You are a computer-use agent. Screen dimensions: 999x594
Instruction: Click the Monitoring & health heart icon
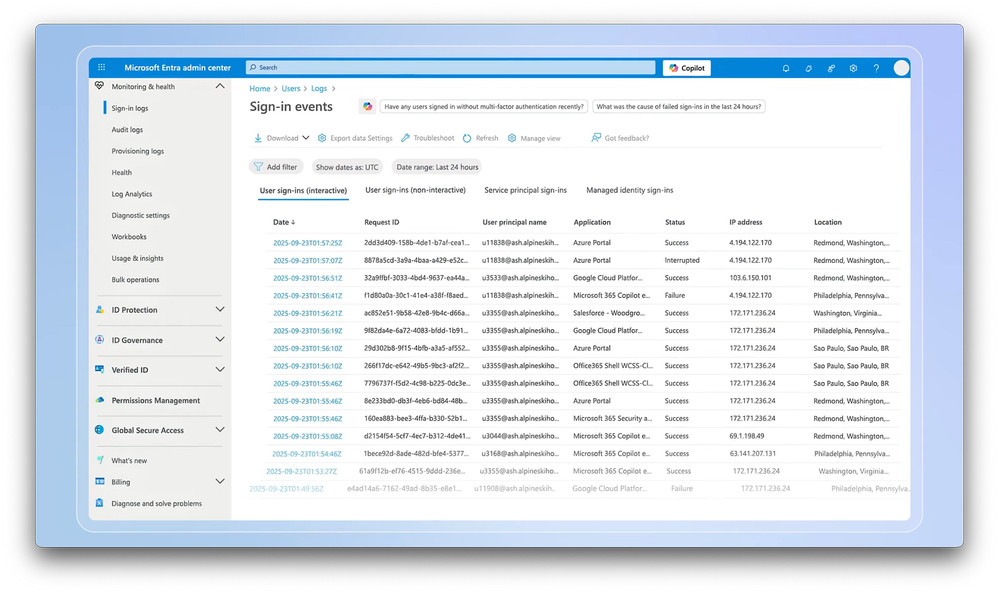[x=99, y=85]
